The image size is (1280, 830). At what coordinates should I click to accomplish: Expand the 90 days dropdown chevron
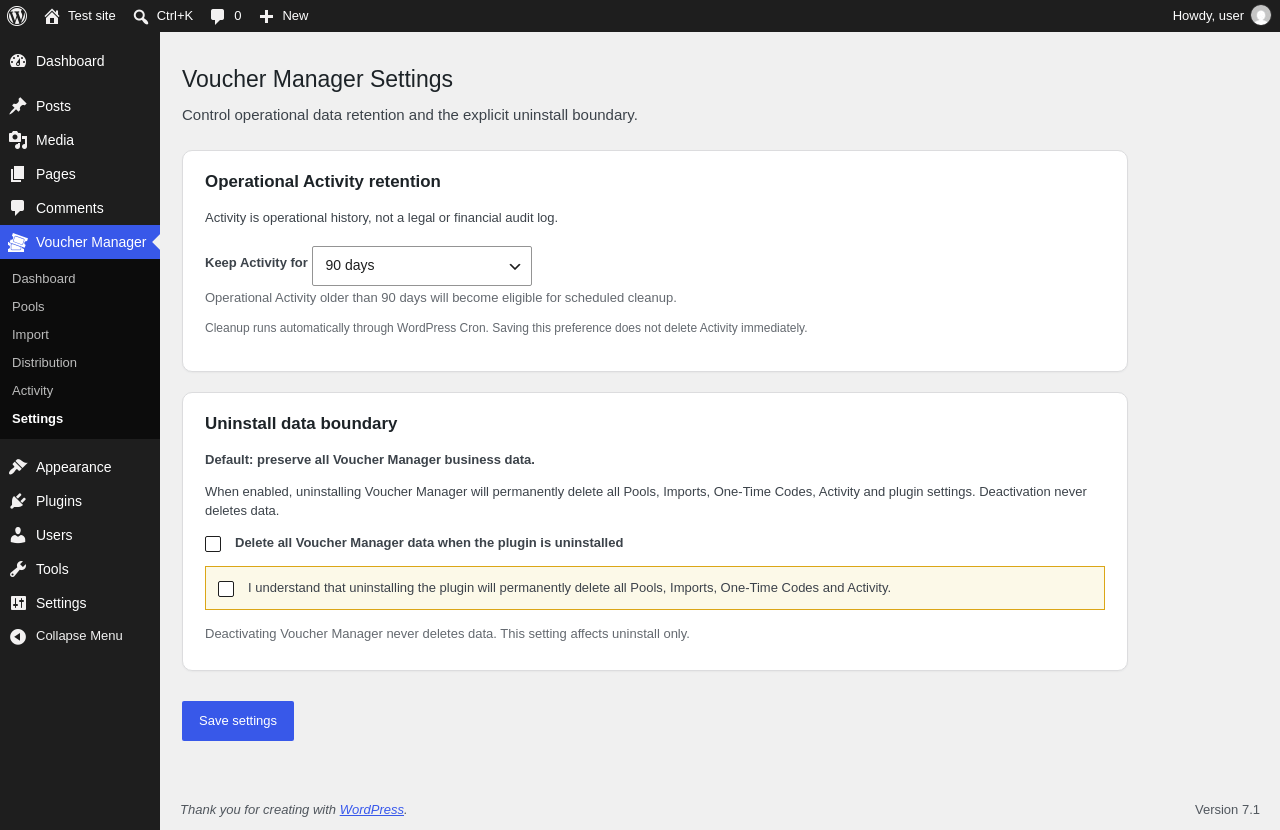click(515, 266)
